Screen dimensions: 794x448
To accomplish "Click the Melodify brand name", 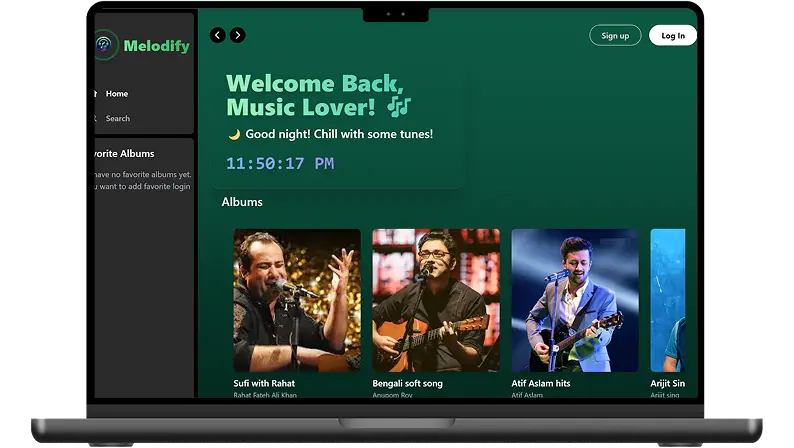I will coord(156,46).
